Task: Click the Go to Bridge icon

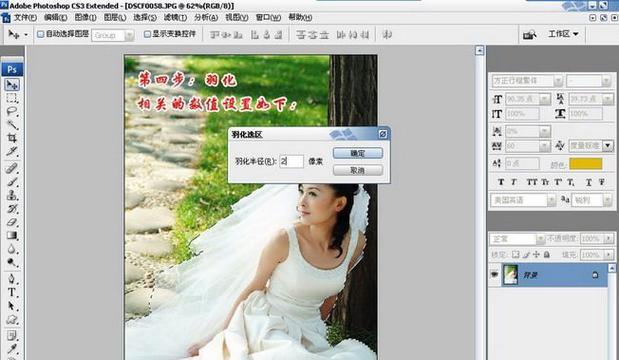Action: 529,35
